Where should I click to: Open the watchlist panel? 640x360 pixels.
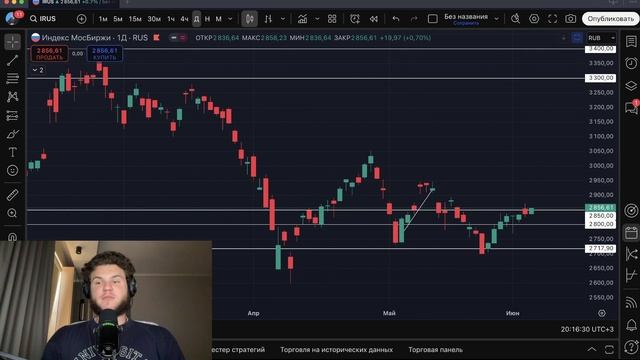tap(631, 42)
